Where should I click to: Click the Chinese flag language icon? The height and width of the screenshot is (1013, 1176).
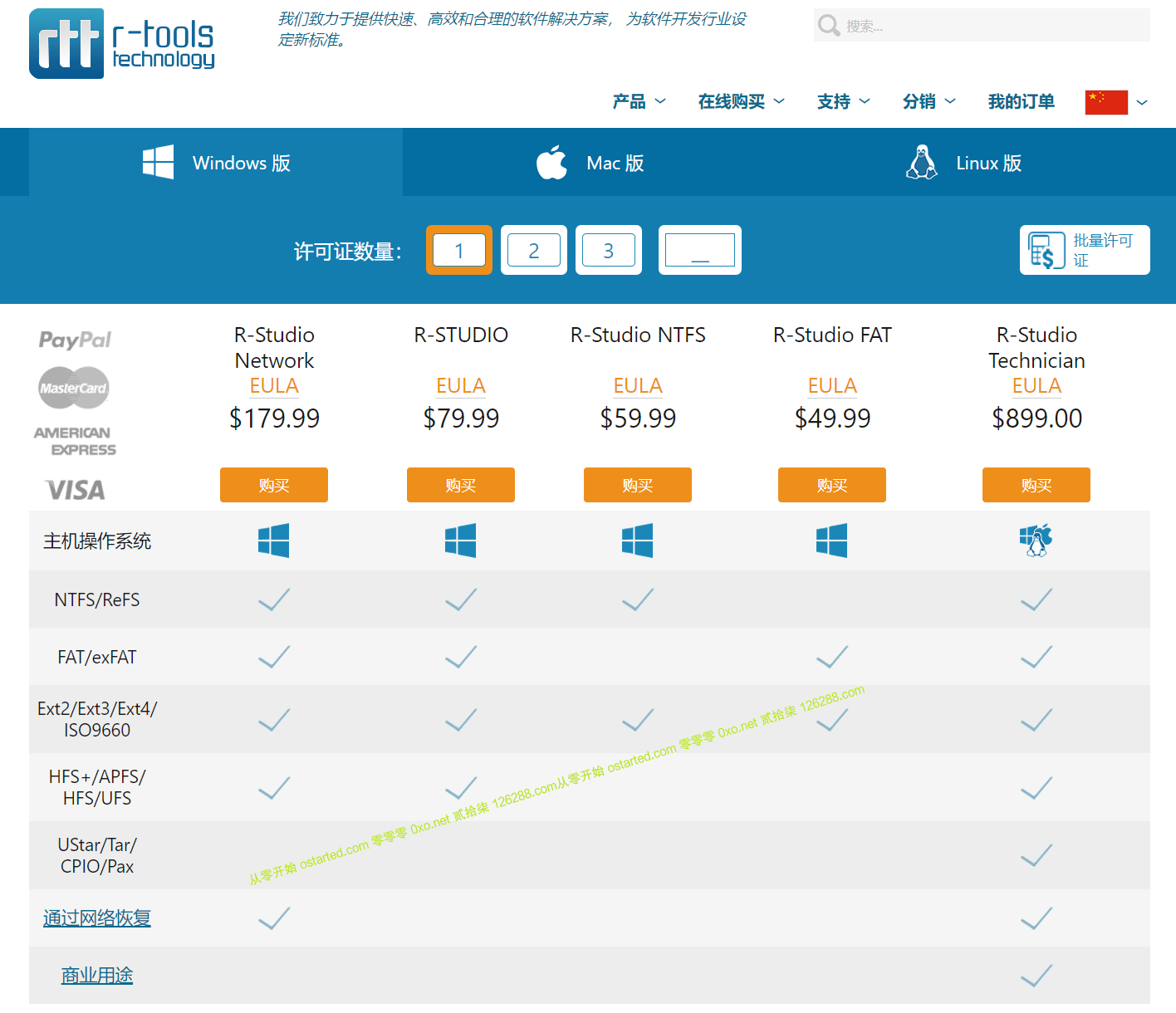click(x=1106, y=102)
